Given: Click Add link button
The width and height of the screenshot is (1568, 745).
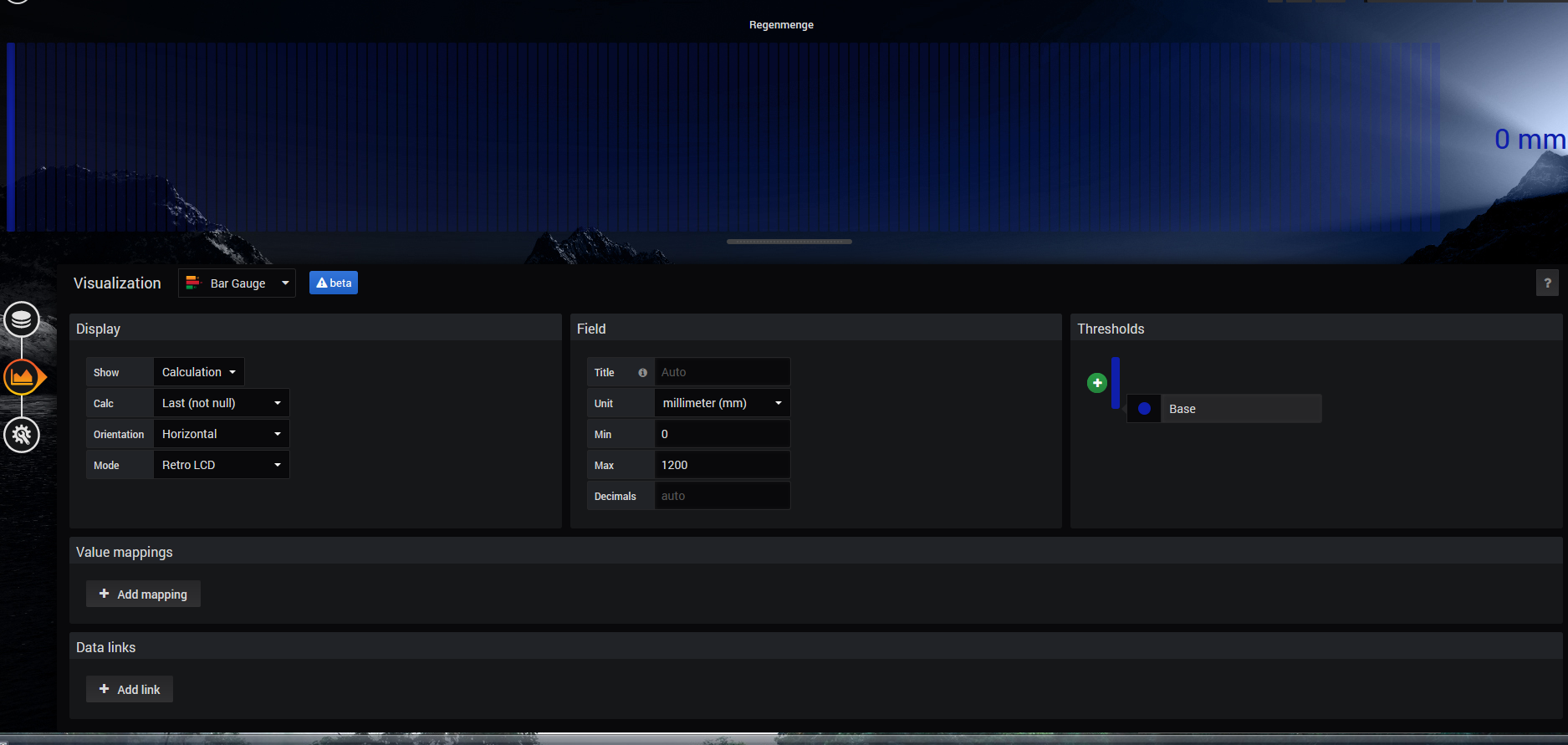Looking at the screenshot, I should tap(130, 689).
